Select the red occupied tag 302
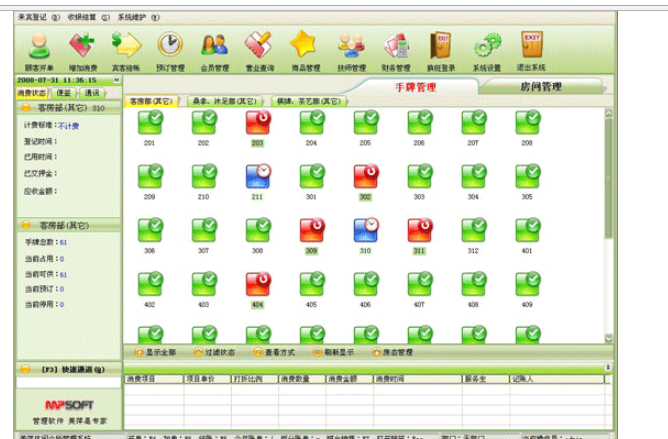 click(x=366, y=182)
